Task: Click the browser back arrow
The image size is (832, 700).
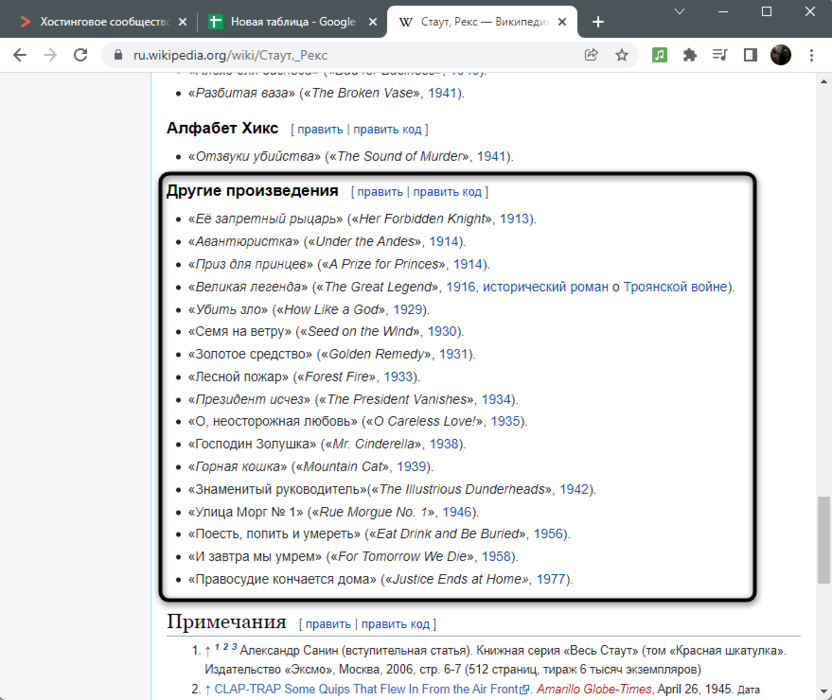Action: click(20, 56)
